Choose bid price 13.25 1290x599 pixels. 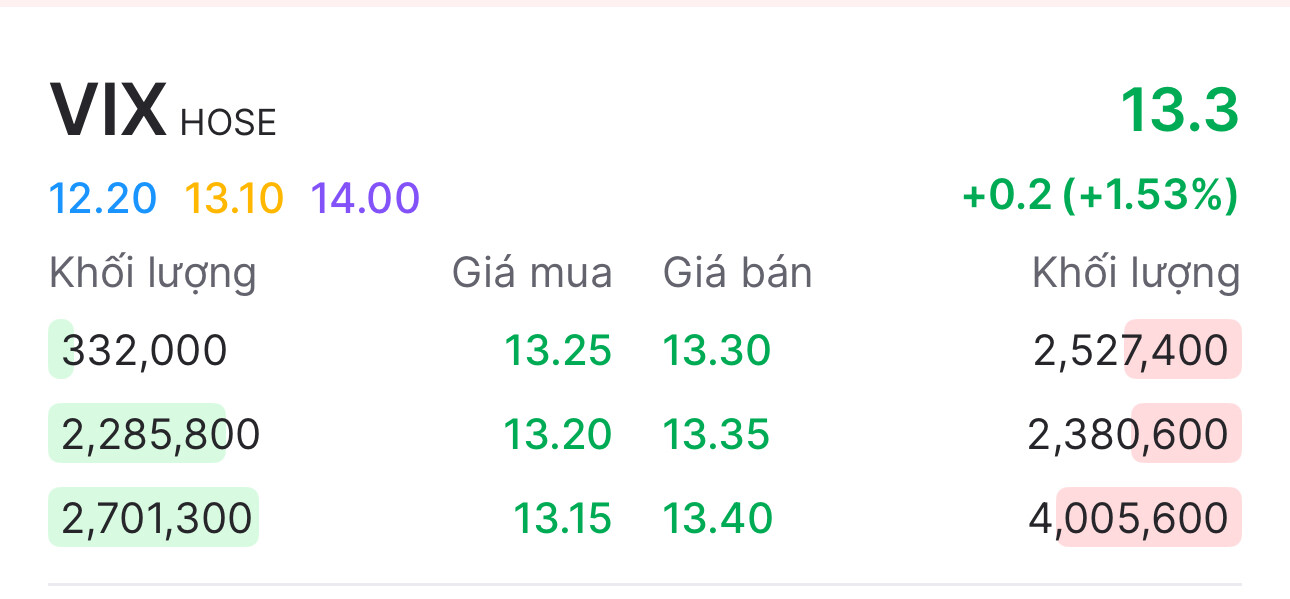click(x=557, y=351)
